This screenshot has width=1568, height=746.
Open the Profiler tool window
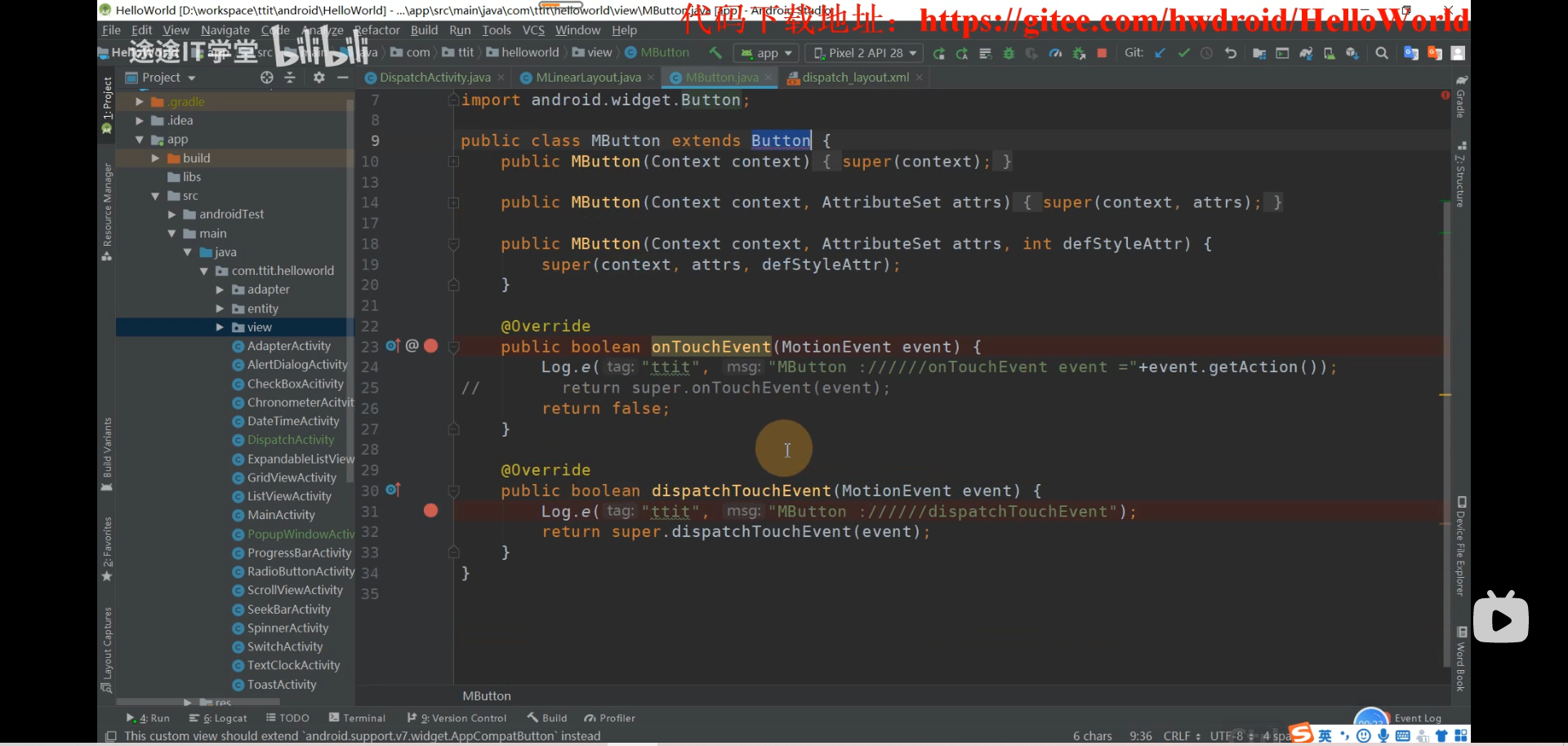pos(609,718)
